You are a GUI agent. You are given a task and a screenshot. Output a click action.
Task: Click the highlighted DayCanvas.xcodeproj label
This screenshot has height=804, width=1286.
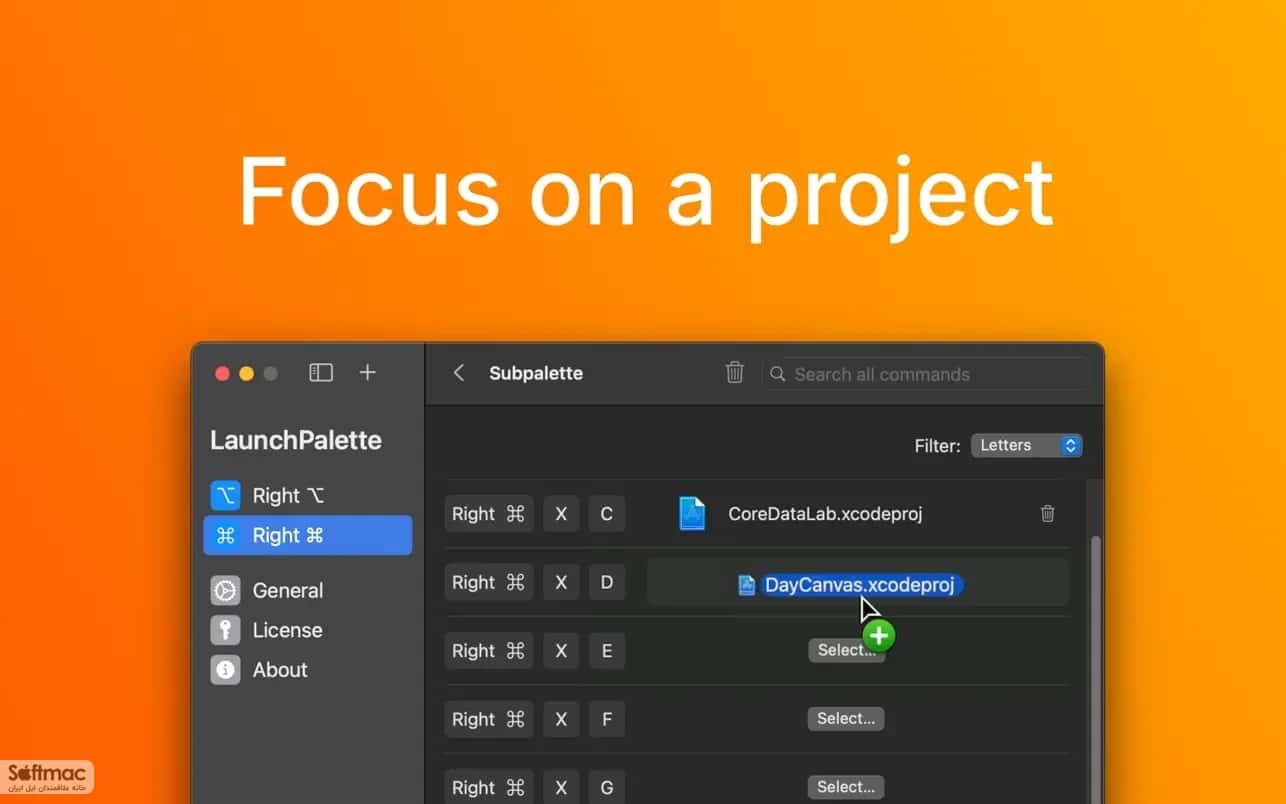click(861, 585)
